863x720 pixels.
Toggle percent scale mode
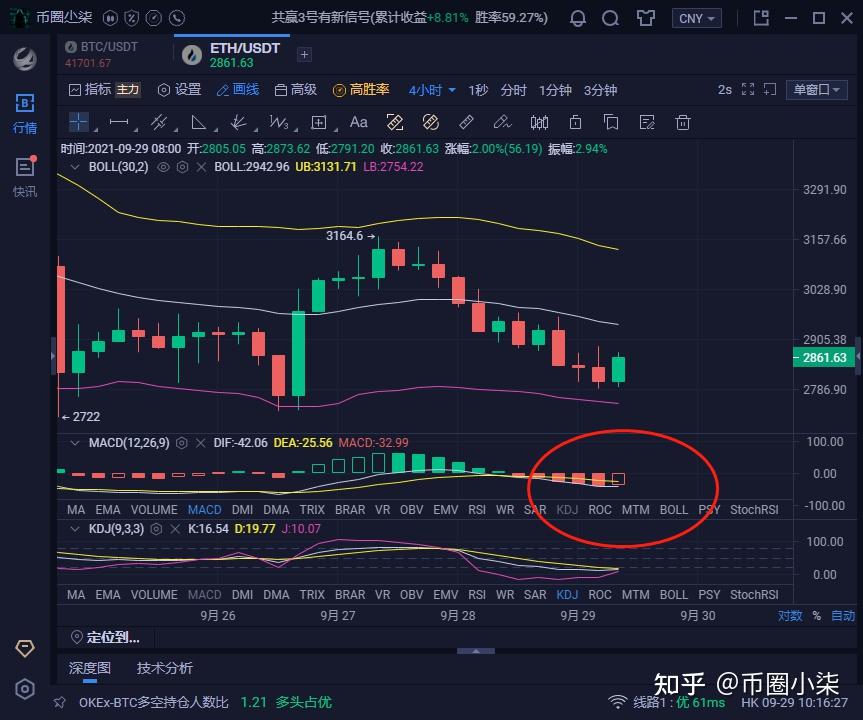point(817,615)
